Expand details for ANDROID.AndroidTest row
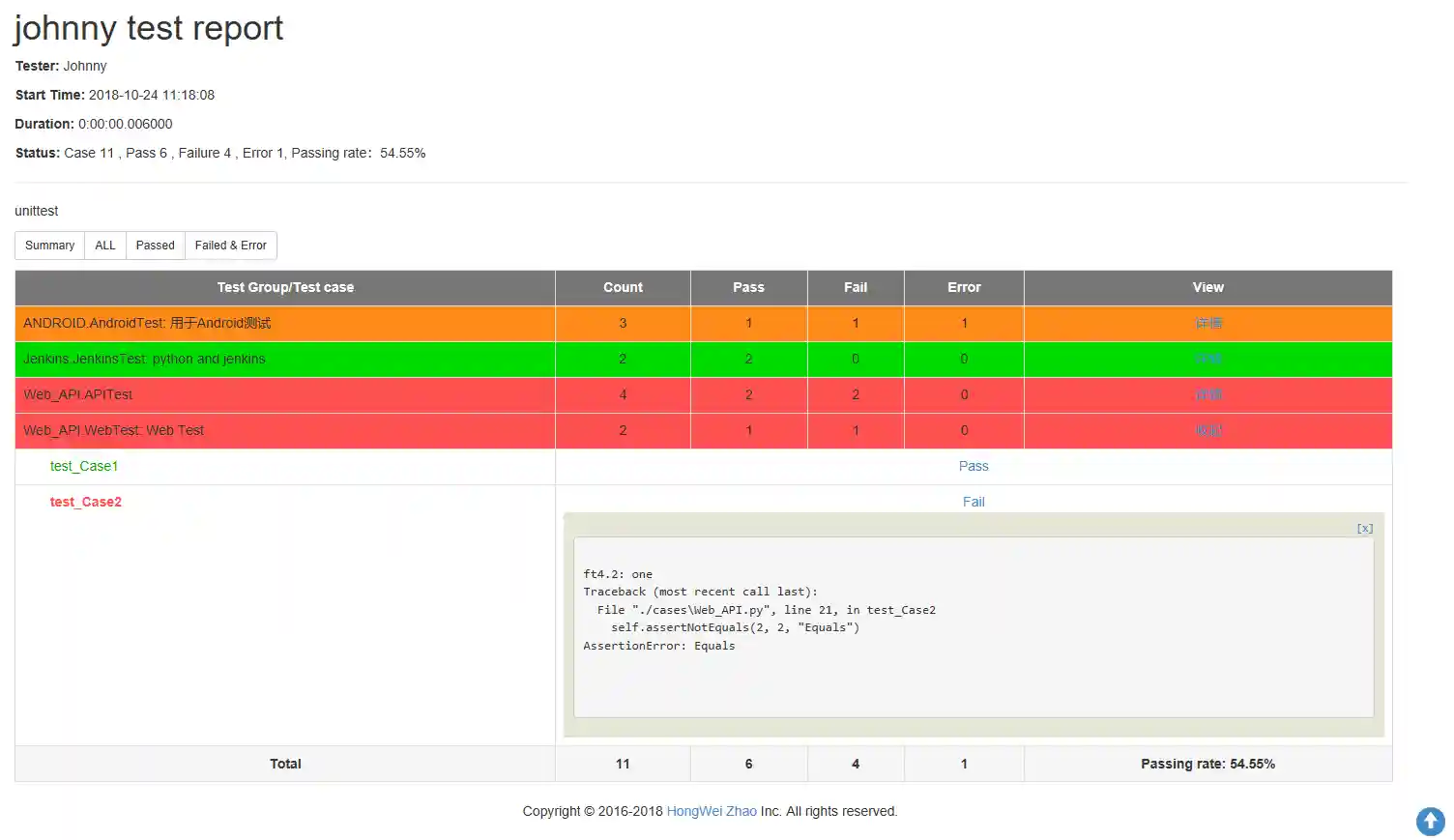Image resolution: width=1454 pixels, height=840 pixels. [x=1207, y=324]
